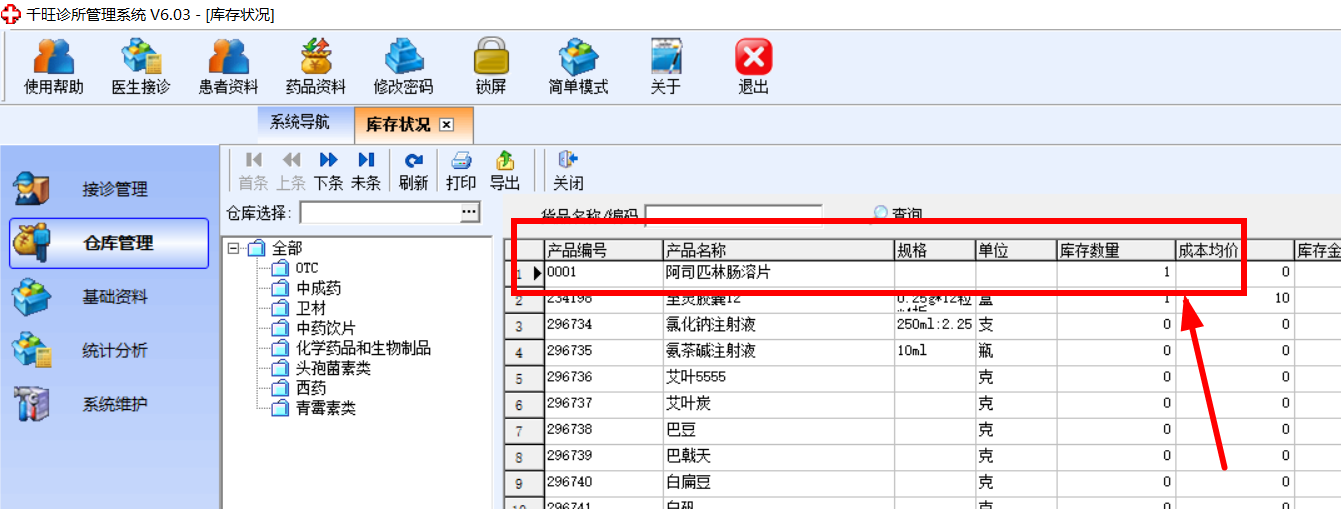Click the 产品名称 column header
The width and height of the screenshot is (1341, 509).
tap(779, 250)
